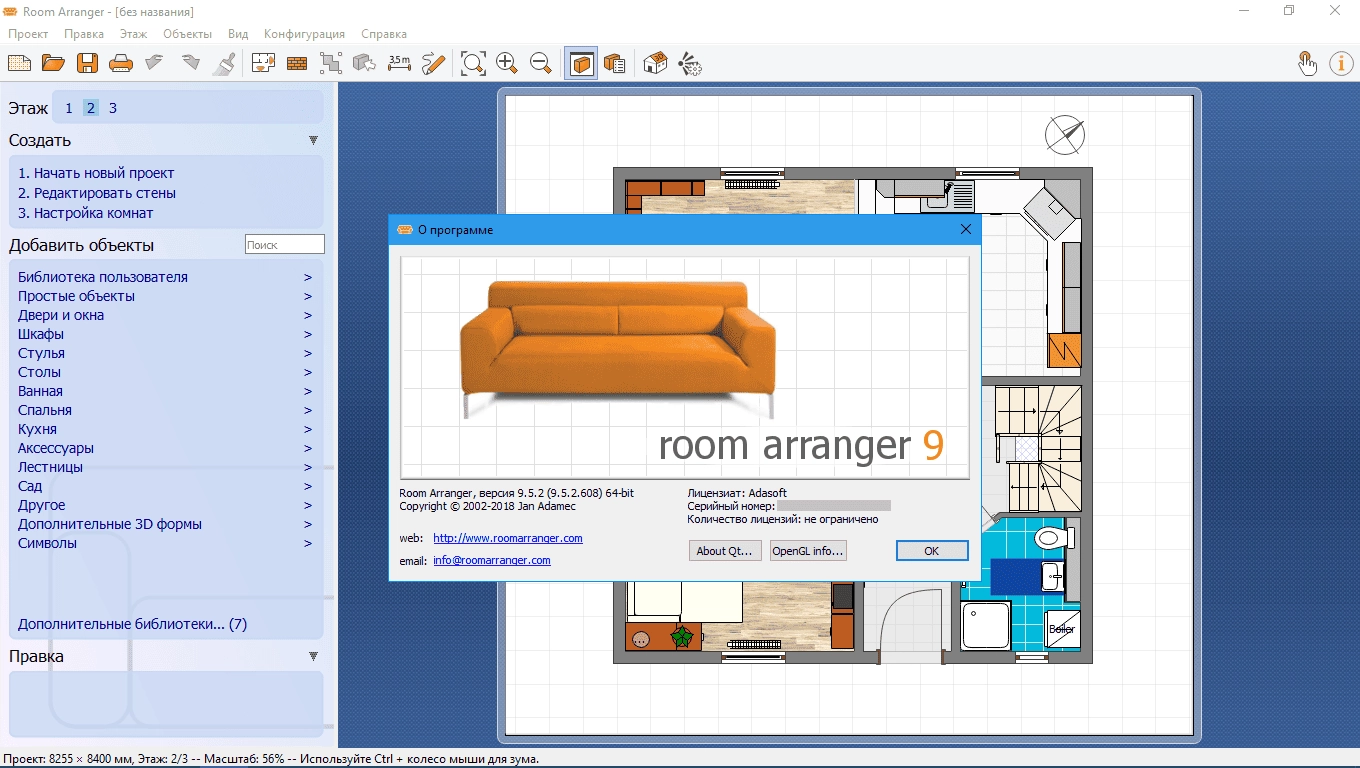Expand Аксессуары category
Image resolution: width=1360 pixels, height=768 pixels.
(x=165, y=448)
